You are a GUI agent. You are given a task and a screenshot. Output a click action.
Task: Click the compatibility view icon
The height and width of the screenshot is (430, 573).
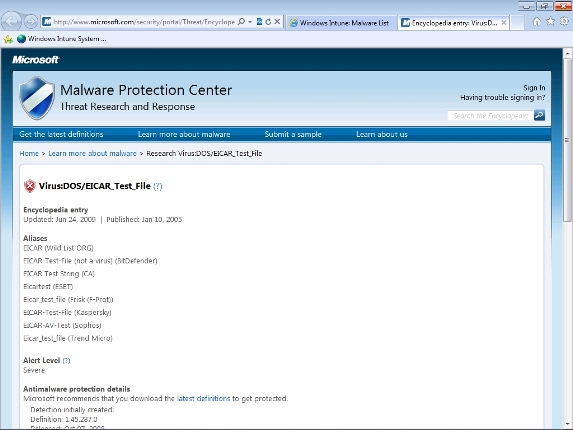click(x=259, y=22)
